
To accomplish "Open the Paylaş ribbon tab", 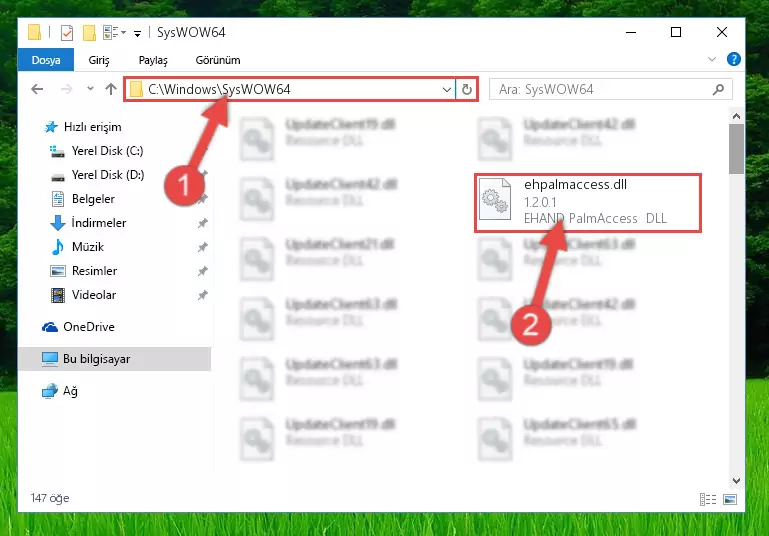I will tap(153, 60).
